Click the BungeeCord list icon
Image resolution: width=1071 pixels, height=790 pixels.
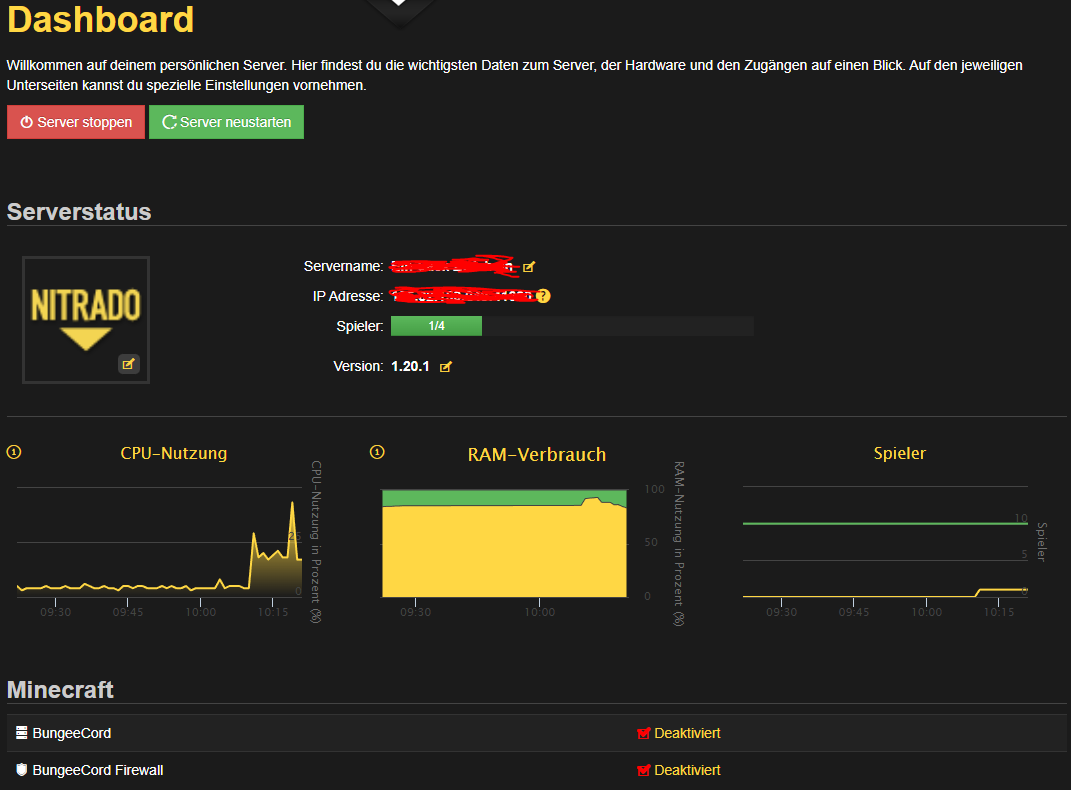(x=19, y=732)
